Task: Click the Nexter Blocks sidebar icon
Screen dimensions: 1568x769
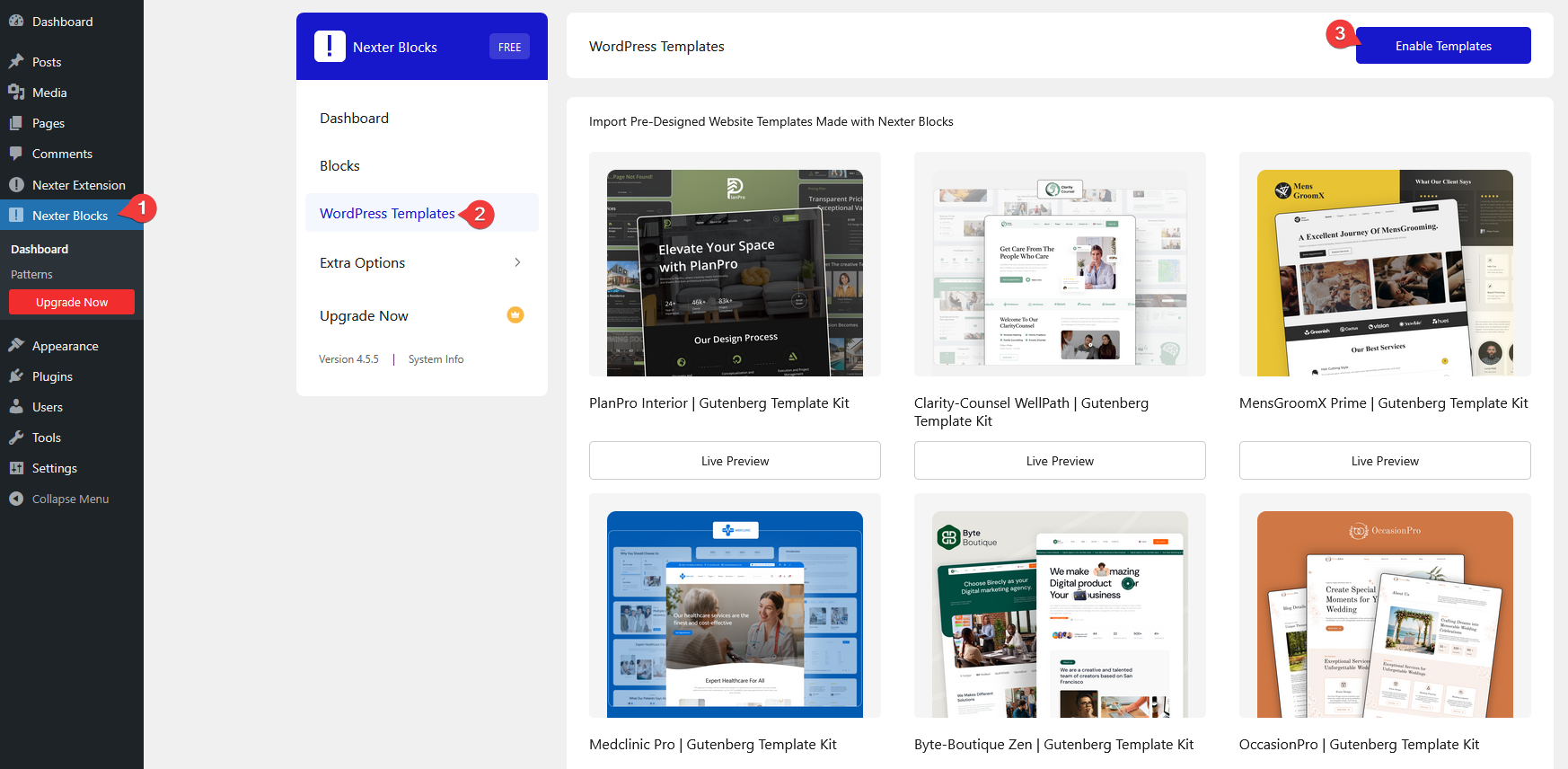Action: tap(16, 215)
